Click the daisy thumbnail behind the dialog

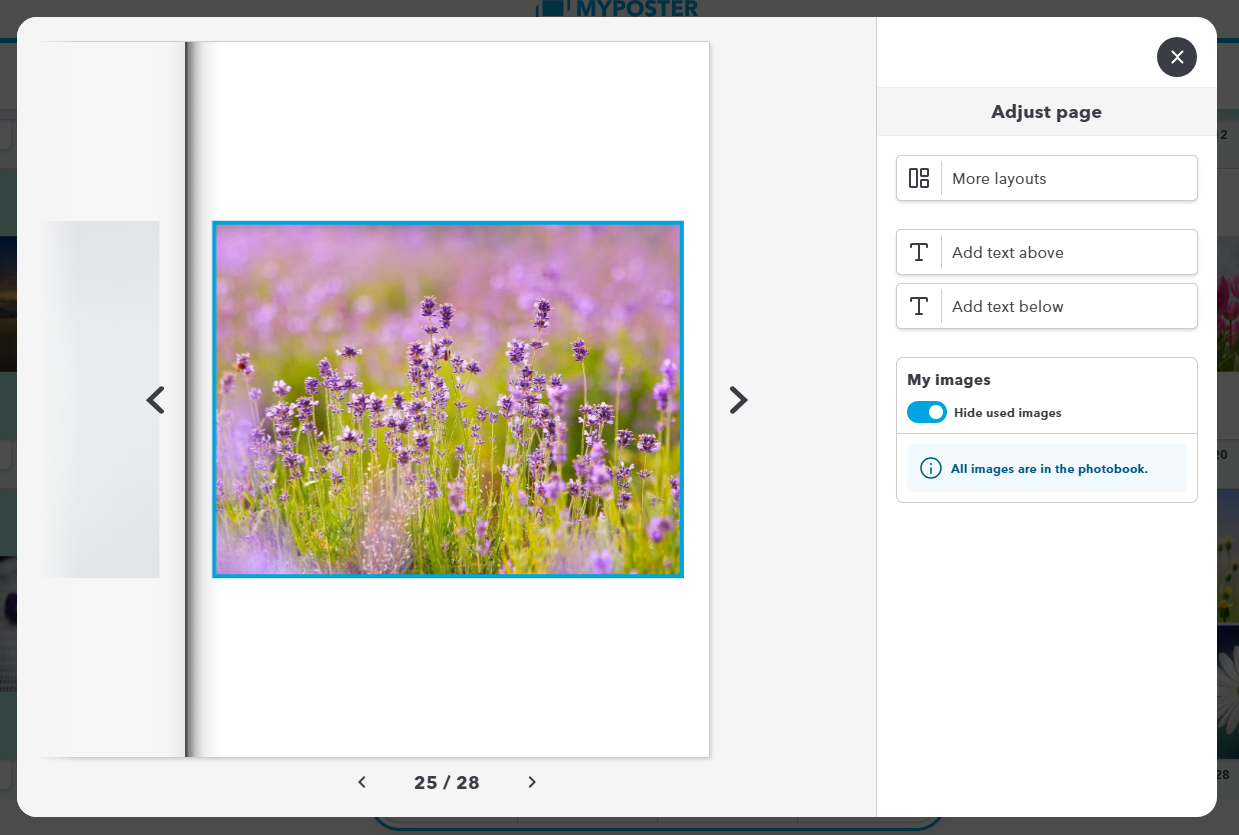(x=1228, y=690)
